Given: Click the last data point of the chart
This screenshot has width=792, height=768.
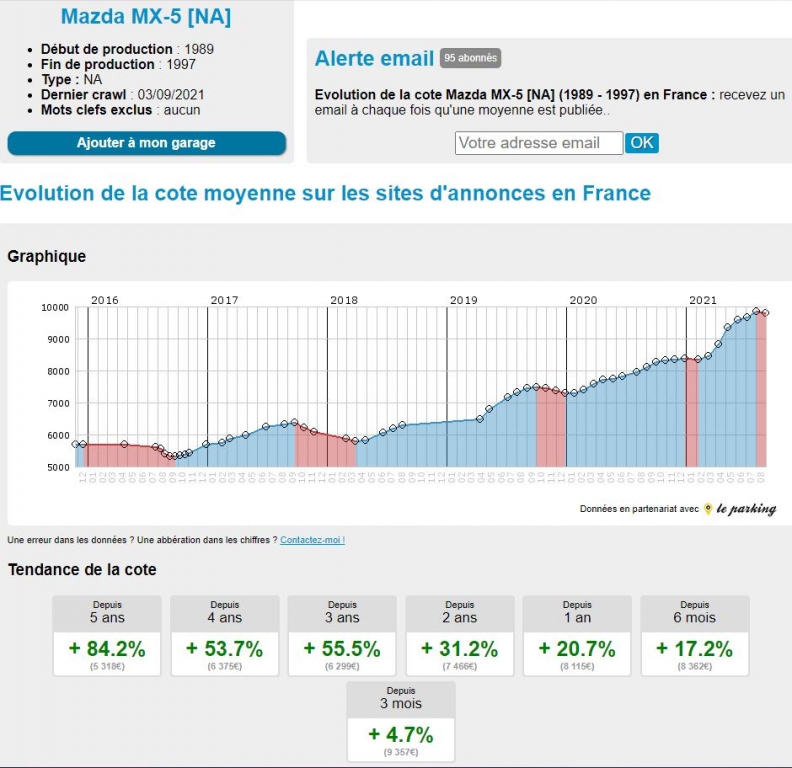Looking at the screenshot, I should tap(766, 313).
